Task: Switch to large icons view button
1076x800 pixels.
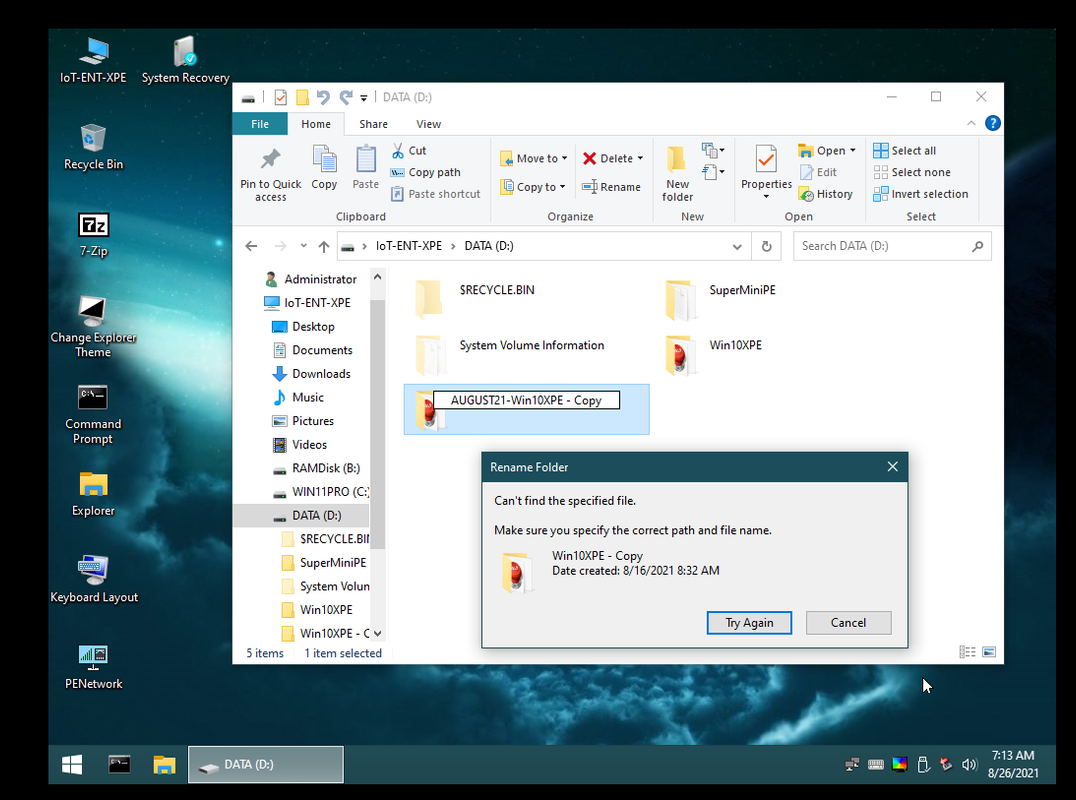Action: pyautogui.click(x=989, y=652)
